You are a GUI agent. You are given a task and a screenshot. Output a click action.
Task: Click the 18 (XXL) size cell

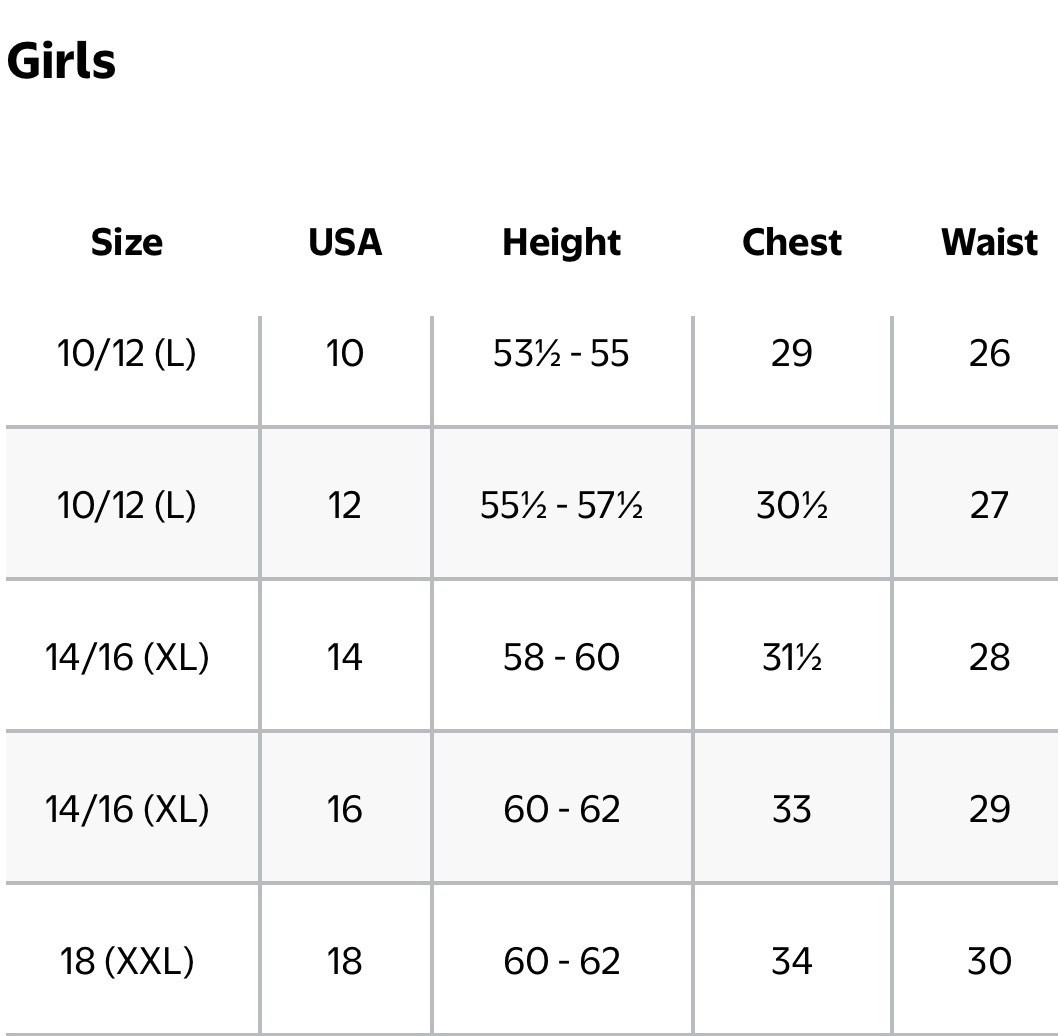pyautogui.click(x=126, y=961)
